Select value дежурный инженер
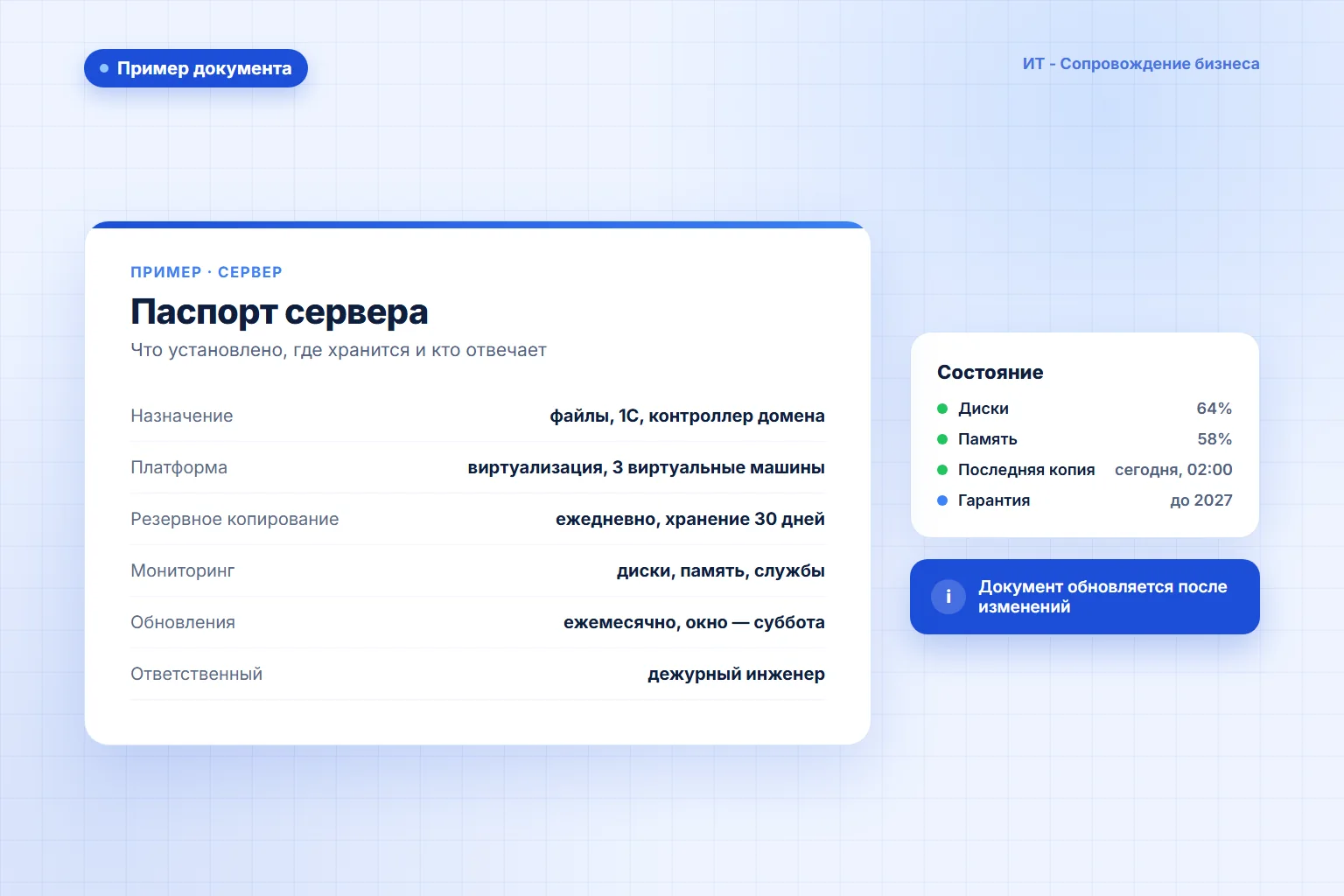This screenshot has width=1344, height=896. coord(736,674)
